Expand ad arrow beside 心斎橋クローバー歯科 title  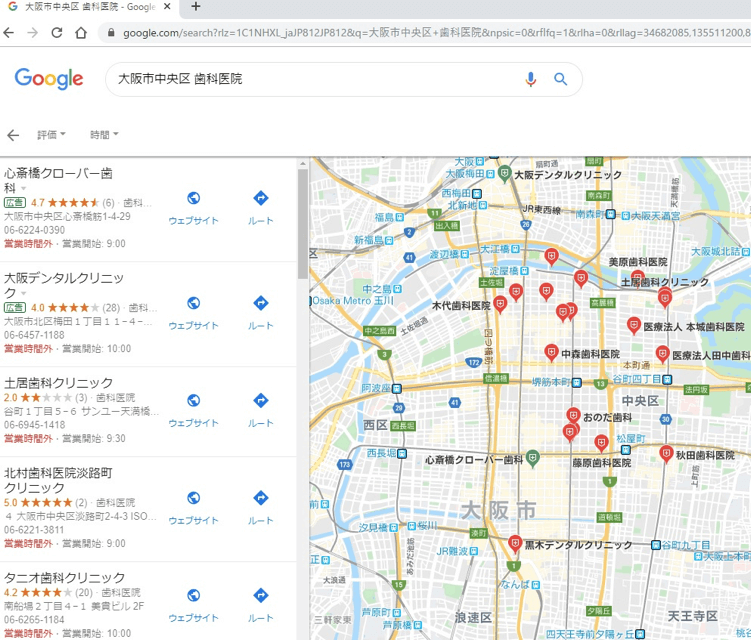point(23,188)
